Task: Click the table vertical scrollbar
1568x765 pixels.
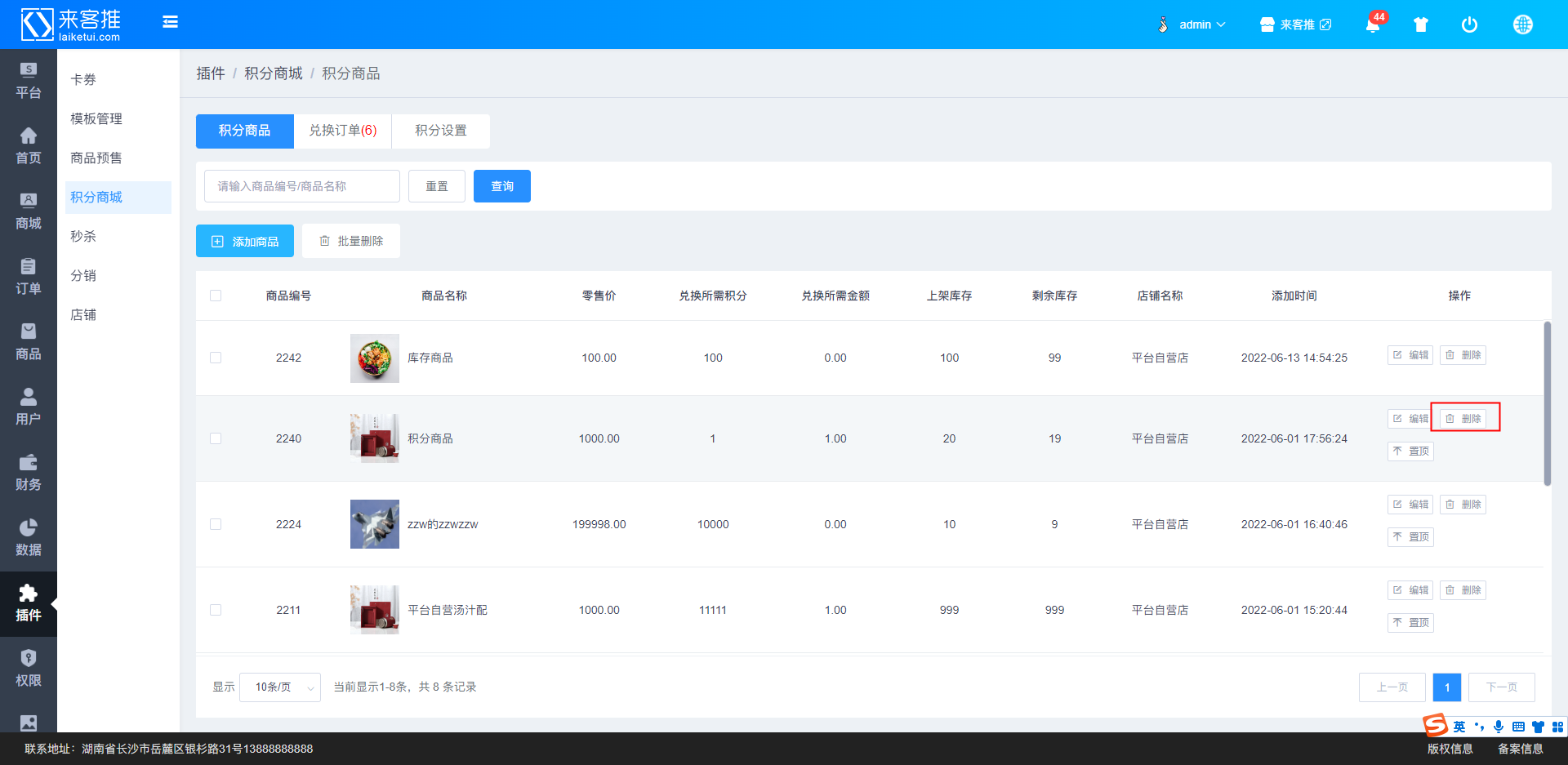Action: coord(1547,403)
